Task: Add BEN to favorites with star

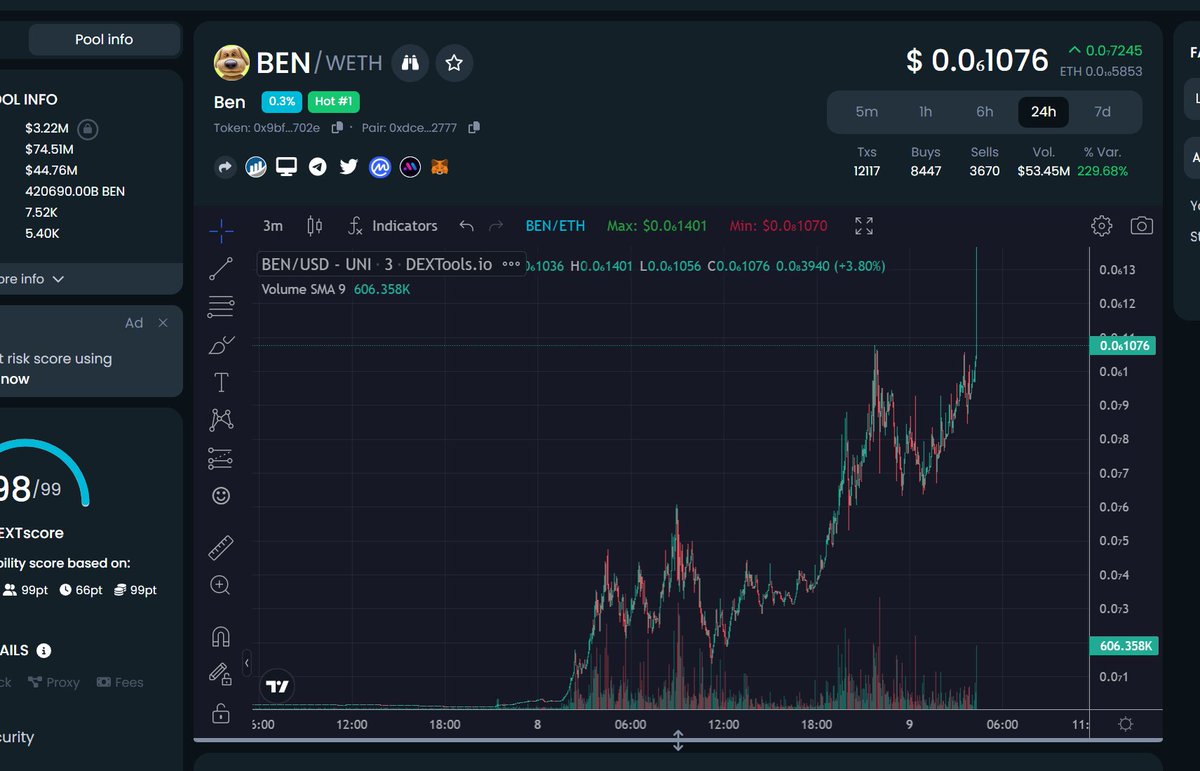Action: pos(454,63)
